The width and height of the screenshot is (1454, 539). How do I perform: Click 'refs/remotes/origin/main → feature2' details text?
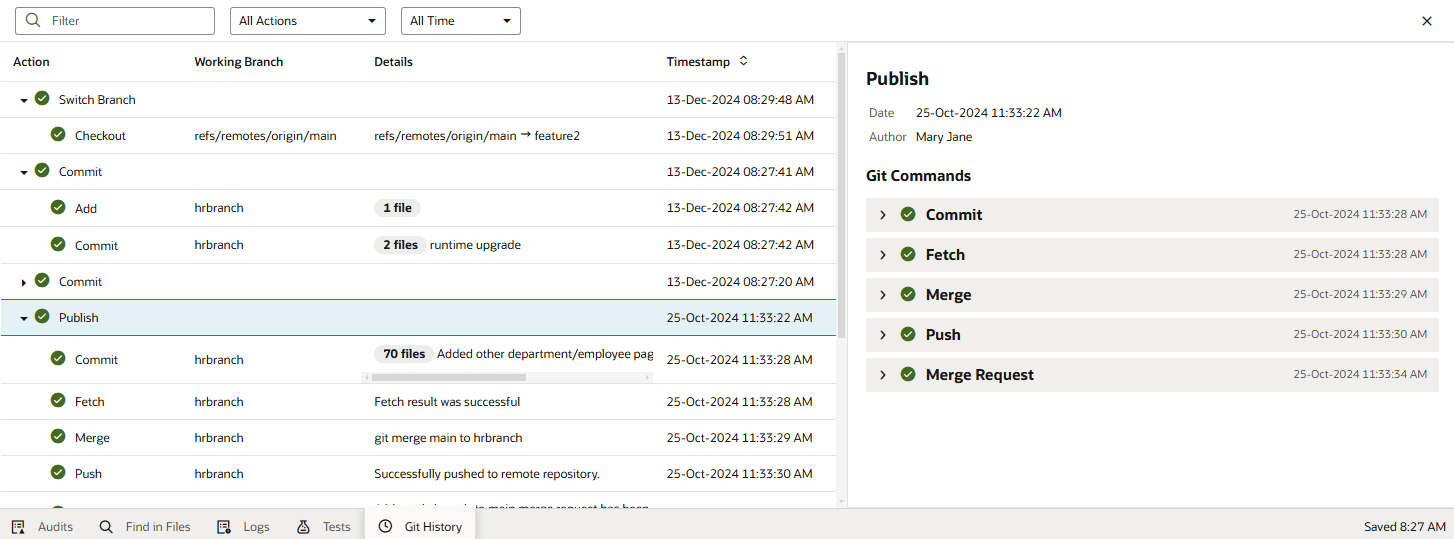pos(477,136)
